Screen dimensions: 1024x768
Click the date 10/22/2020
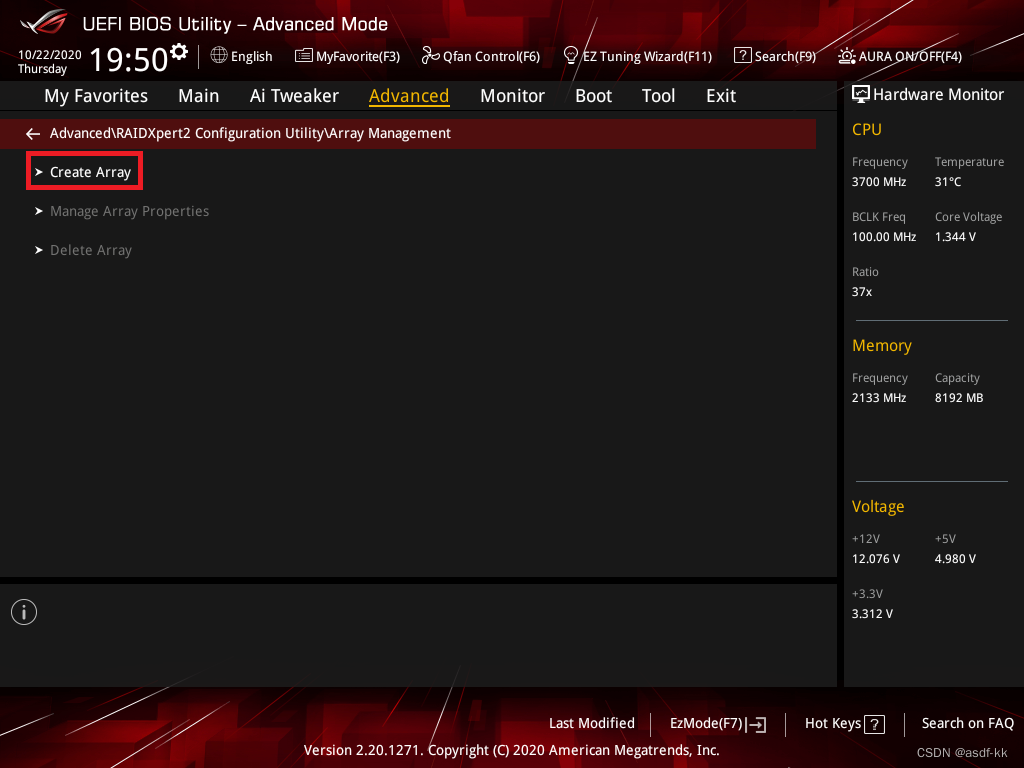click(x=50, y=55)
